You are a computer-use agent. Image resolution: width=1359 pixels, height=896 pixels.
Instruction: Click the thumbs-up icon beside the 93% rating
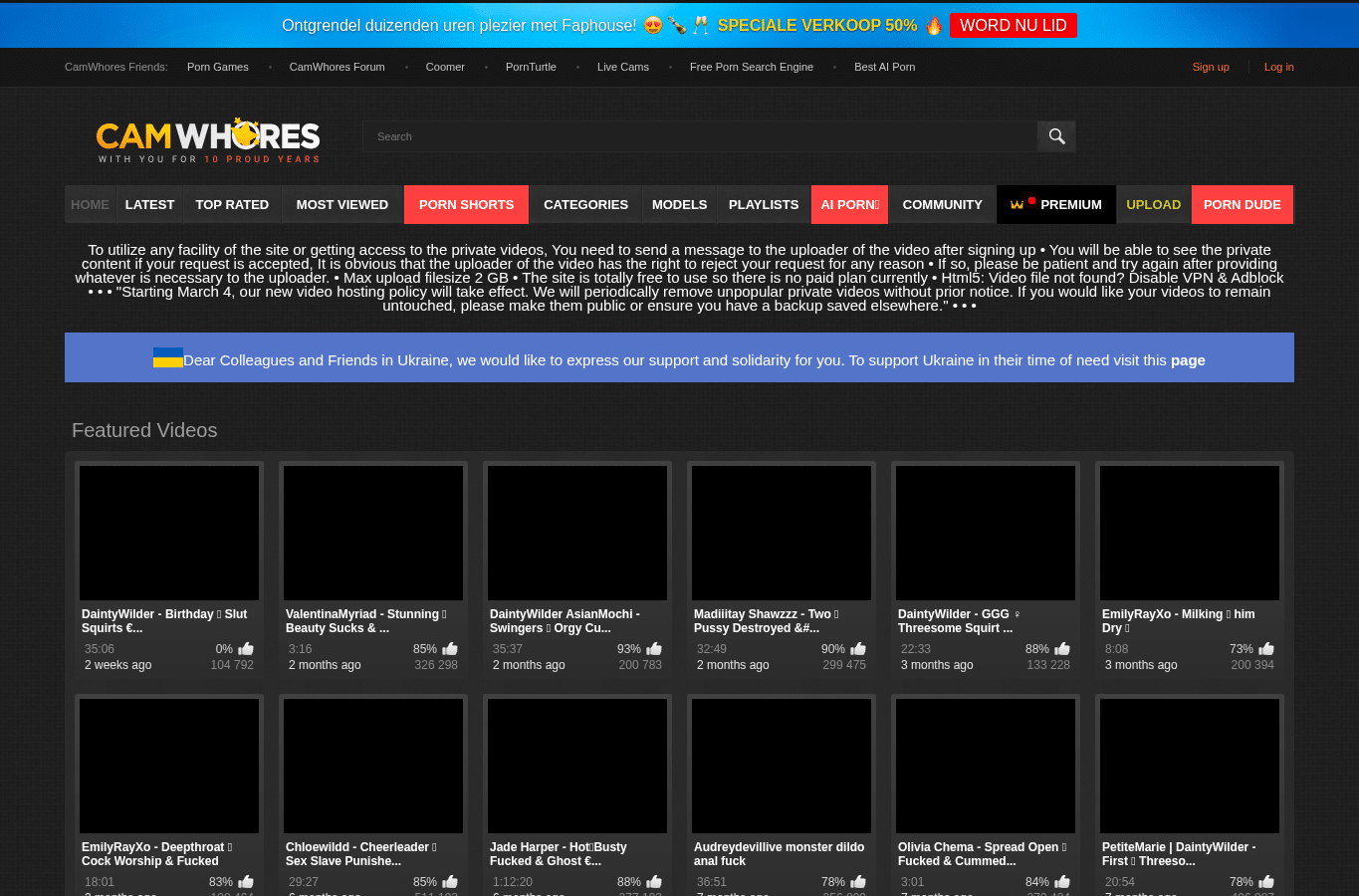coord(654,649)
